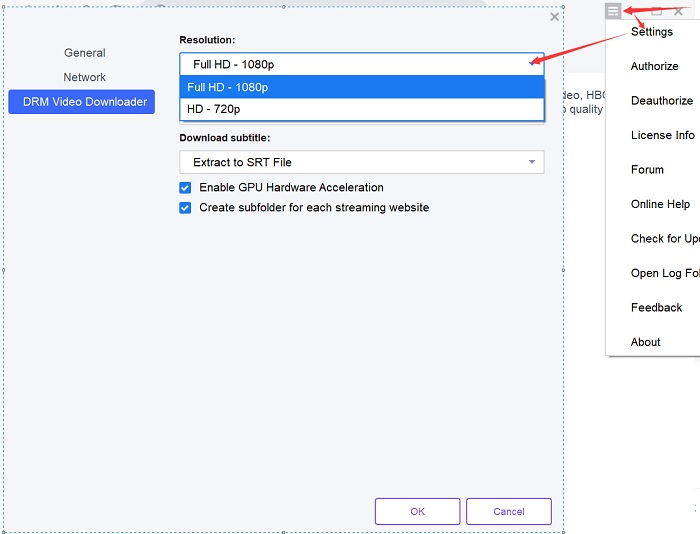Image resolution: width=700 pixels, height=534 pixels.
Task: Switch to the Network tab
Action: click(84, 77)
